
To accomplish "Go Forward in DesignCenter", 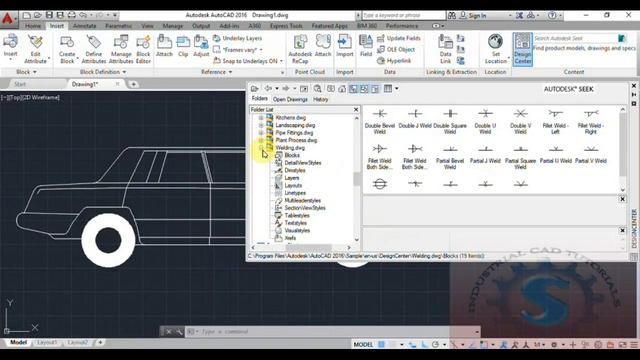I will coord(286,89).
